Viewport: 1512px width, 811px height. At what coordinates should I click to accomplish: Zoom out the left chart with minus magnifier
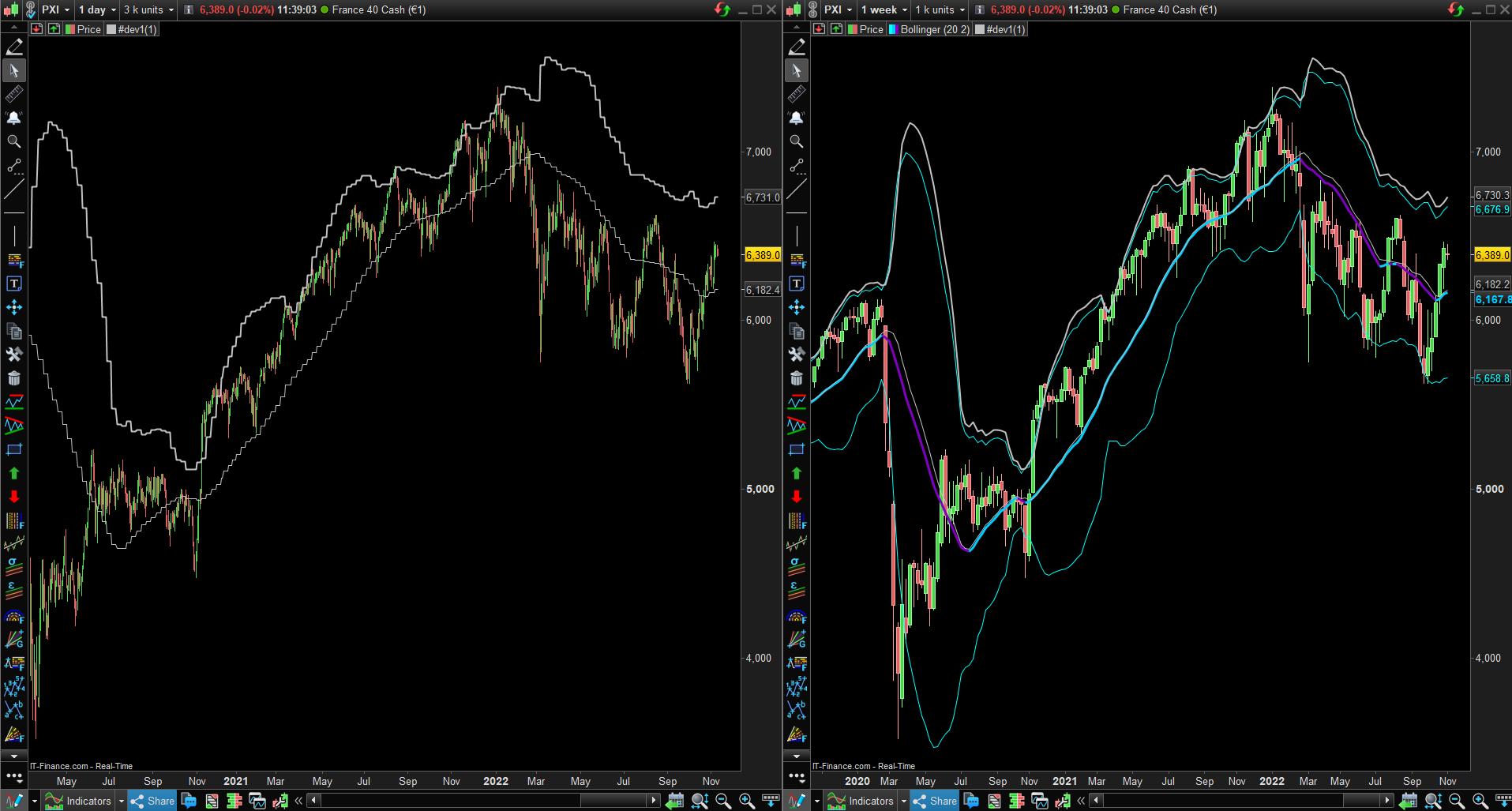pyautogui.click(x=723, y=801)
